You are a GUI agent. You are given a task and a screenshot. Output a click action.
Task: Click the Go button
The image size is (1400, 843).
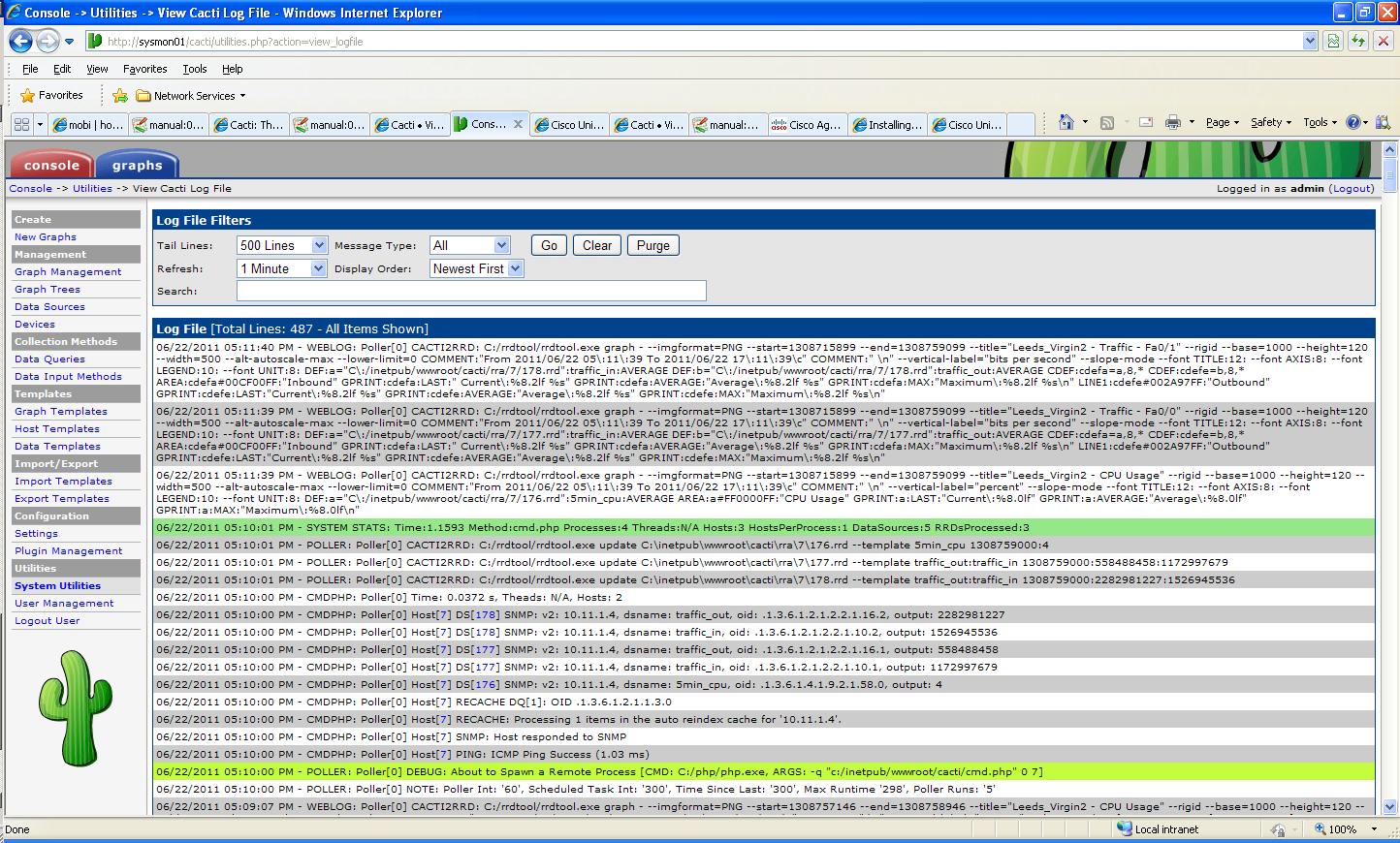point(549,245)
